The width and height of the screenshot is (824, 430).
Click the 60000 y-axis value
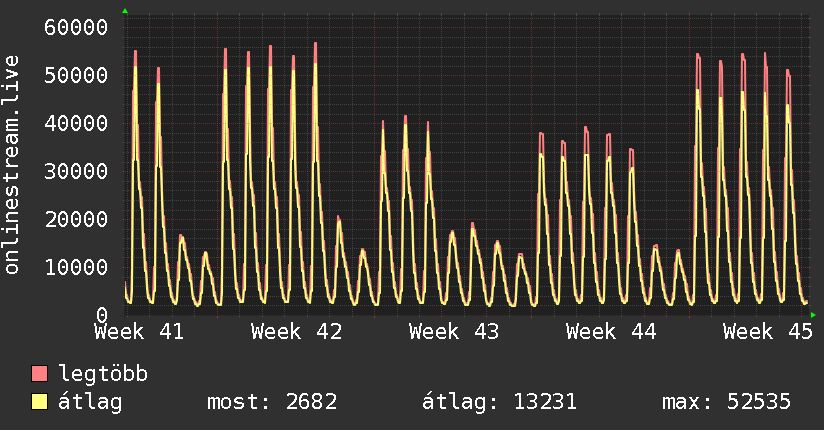click(x=76, y=27)
